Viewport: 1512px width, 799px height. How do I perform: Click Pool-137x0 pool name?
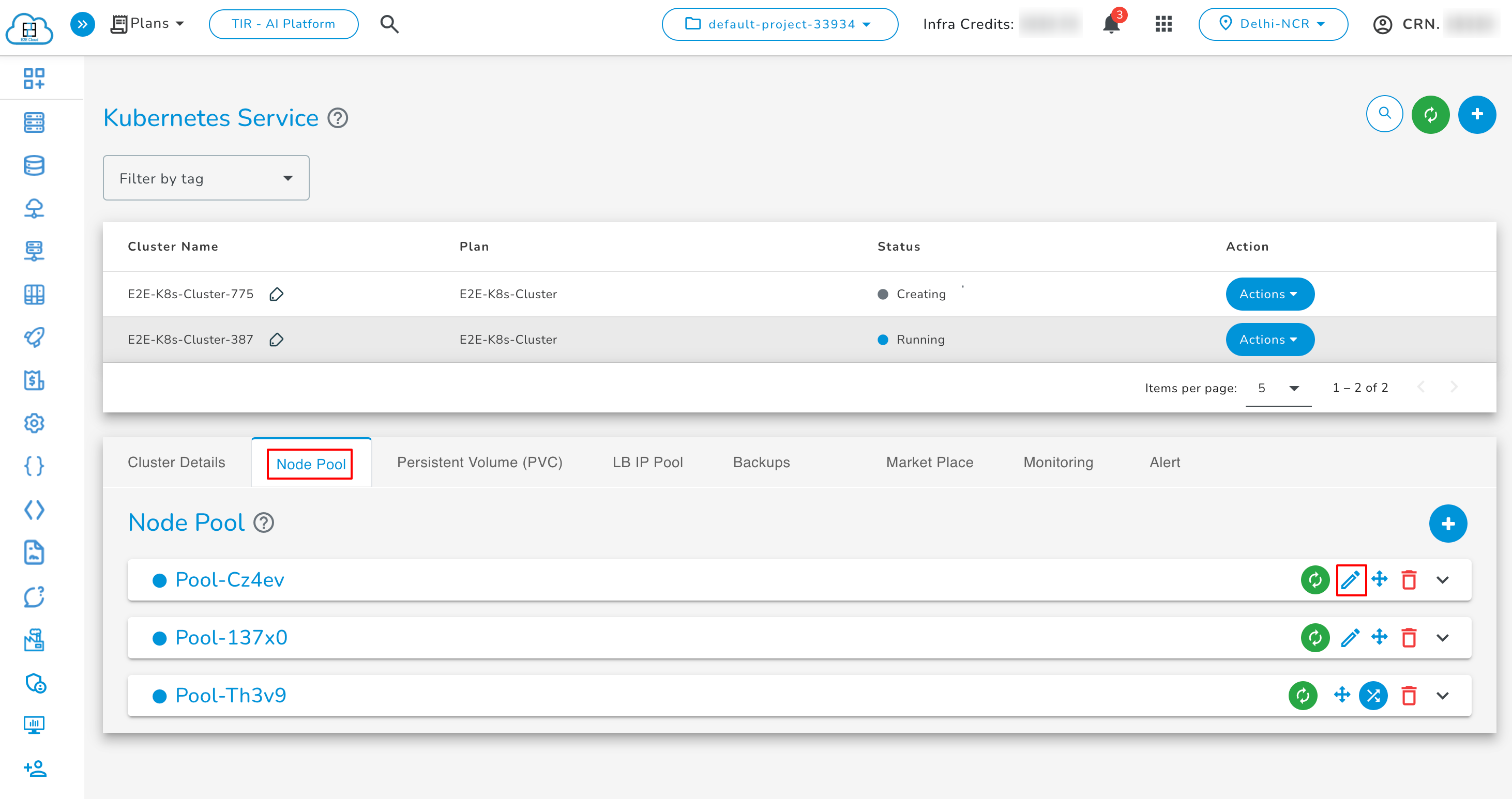click(231, 638)
